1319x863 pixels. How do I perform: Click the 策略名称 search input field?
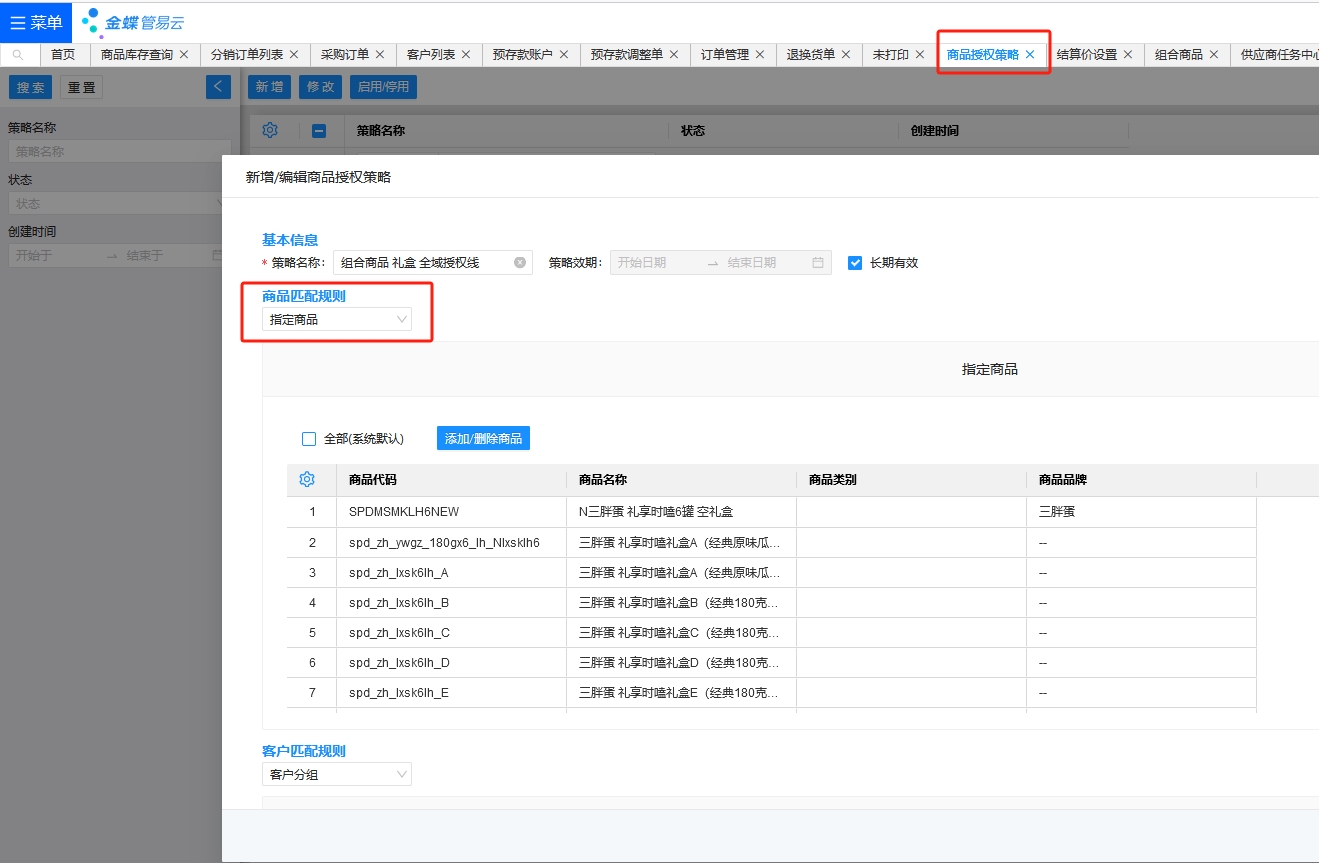pyautogui.click(x=115, y=152)
